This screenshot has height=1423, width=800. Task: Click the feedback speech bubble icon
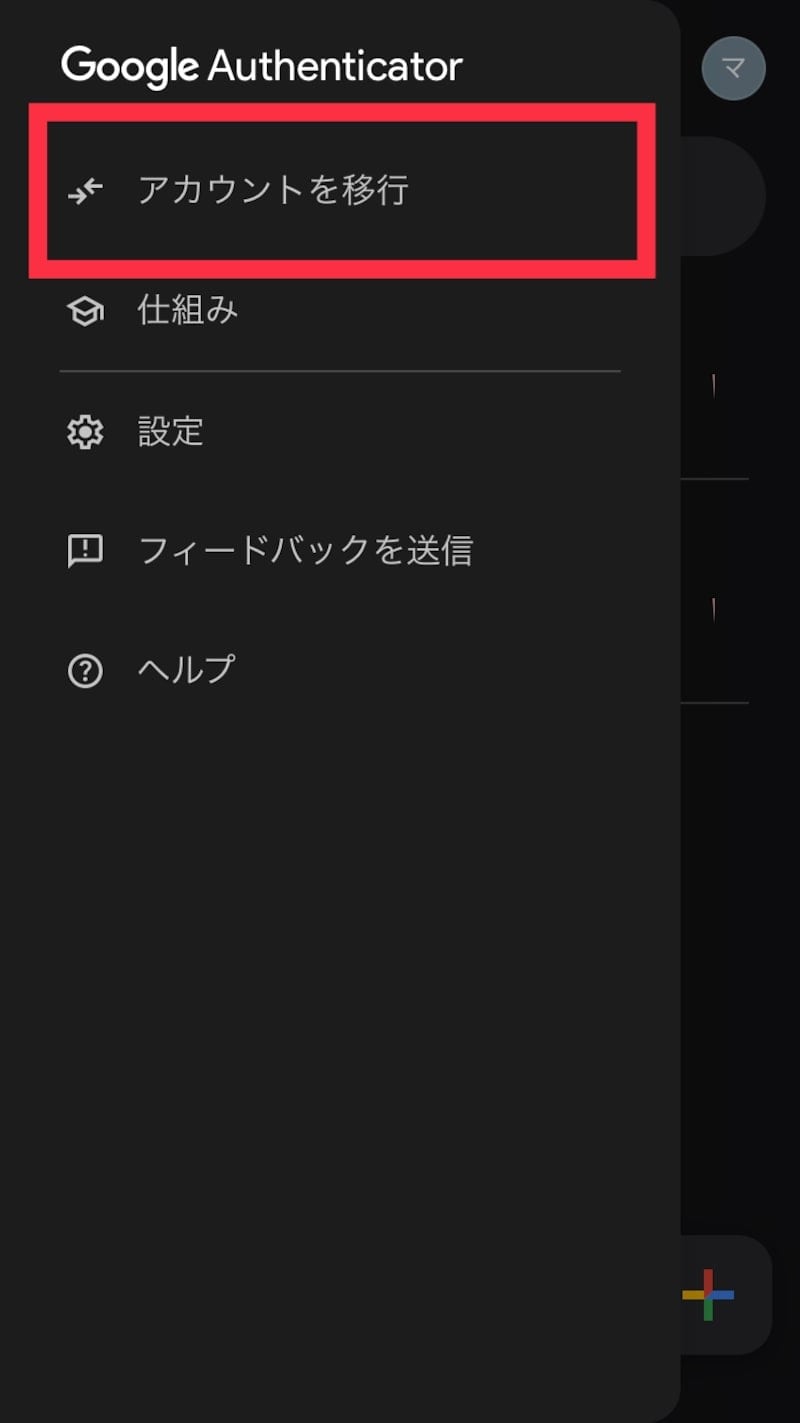86,550
